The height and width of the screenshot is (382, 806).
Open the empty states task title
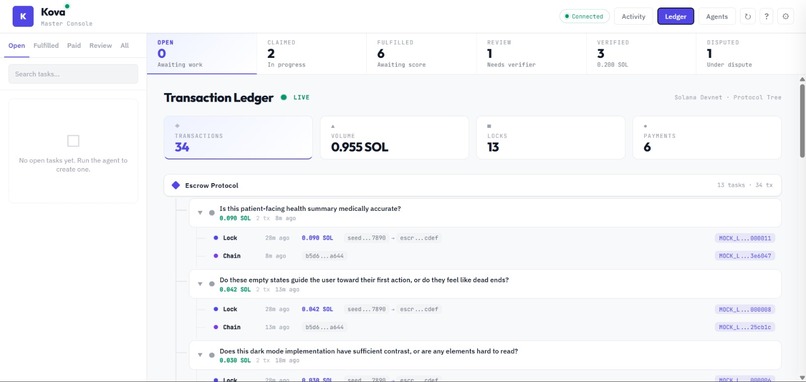click(364, 280)
